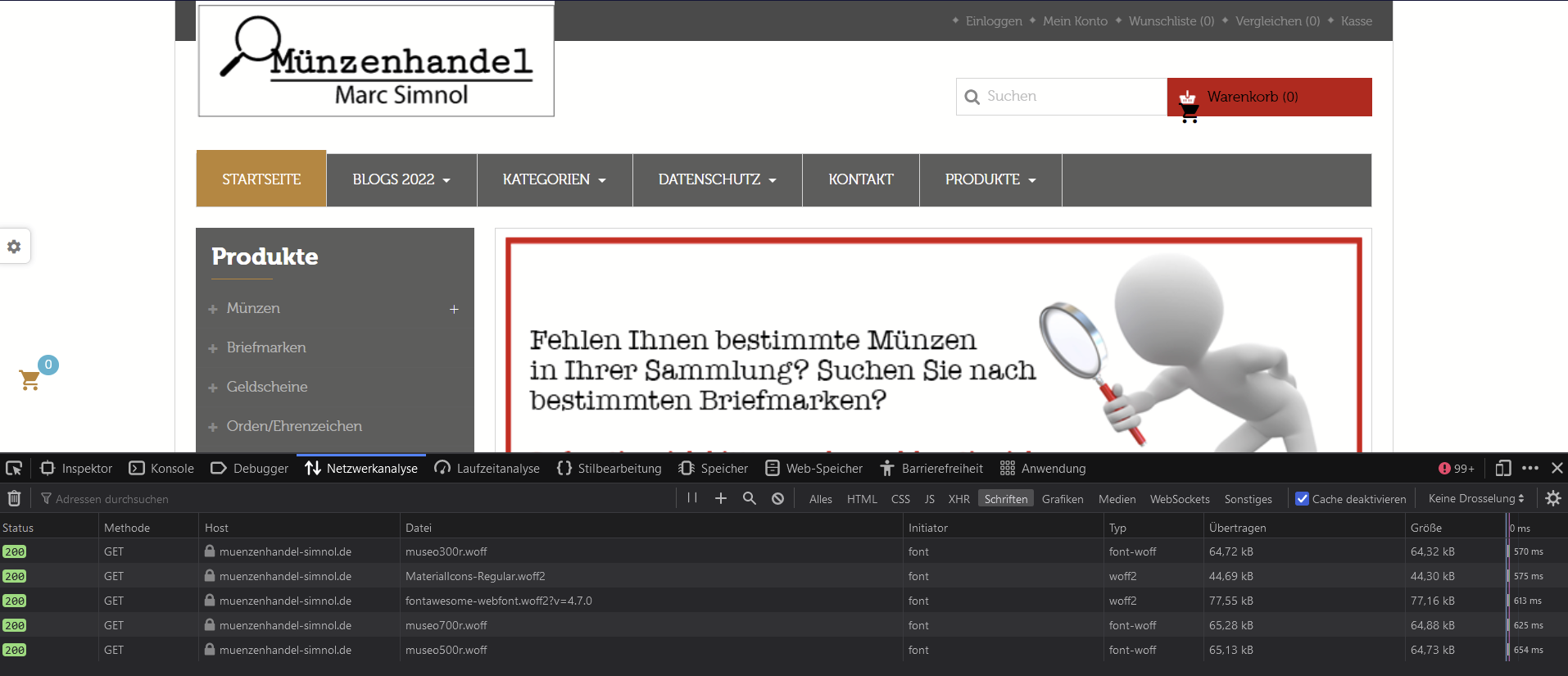Follow the Einloggen link in header
This screenshot has width=1568, height=676.
tap(994, 21)
